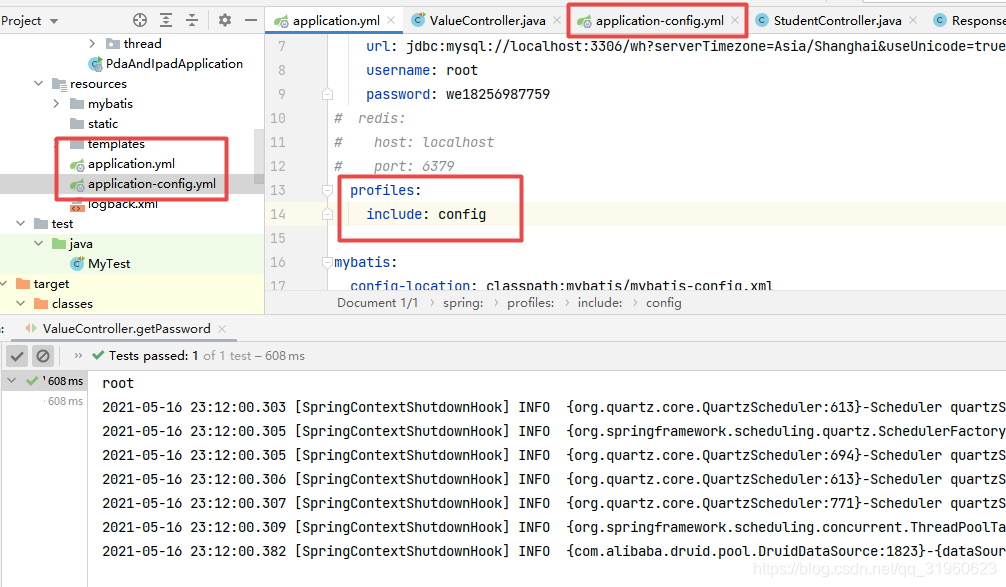The height and width of the screenshot is (587, 1006).
Task: Click 'profiles:' in the breadcrumb bar
Action: tap(531, 303)
